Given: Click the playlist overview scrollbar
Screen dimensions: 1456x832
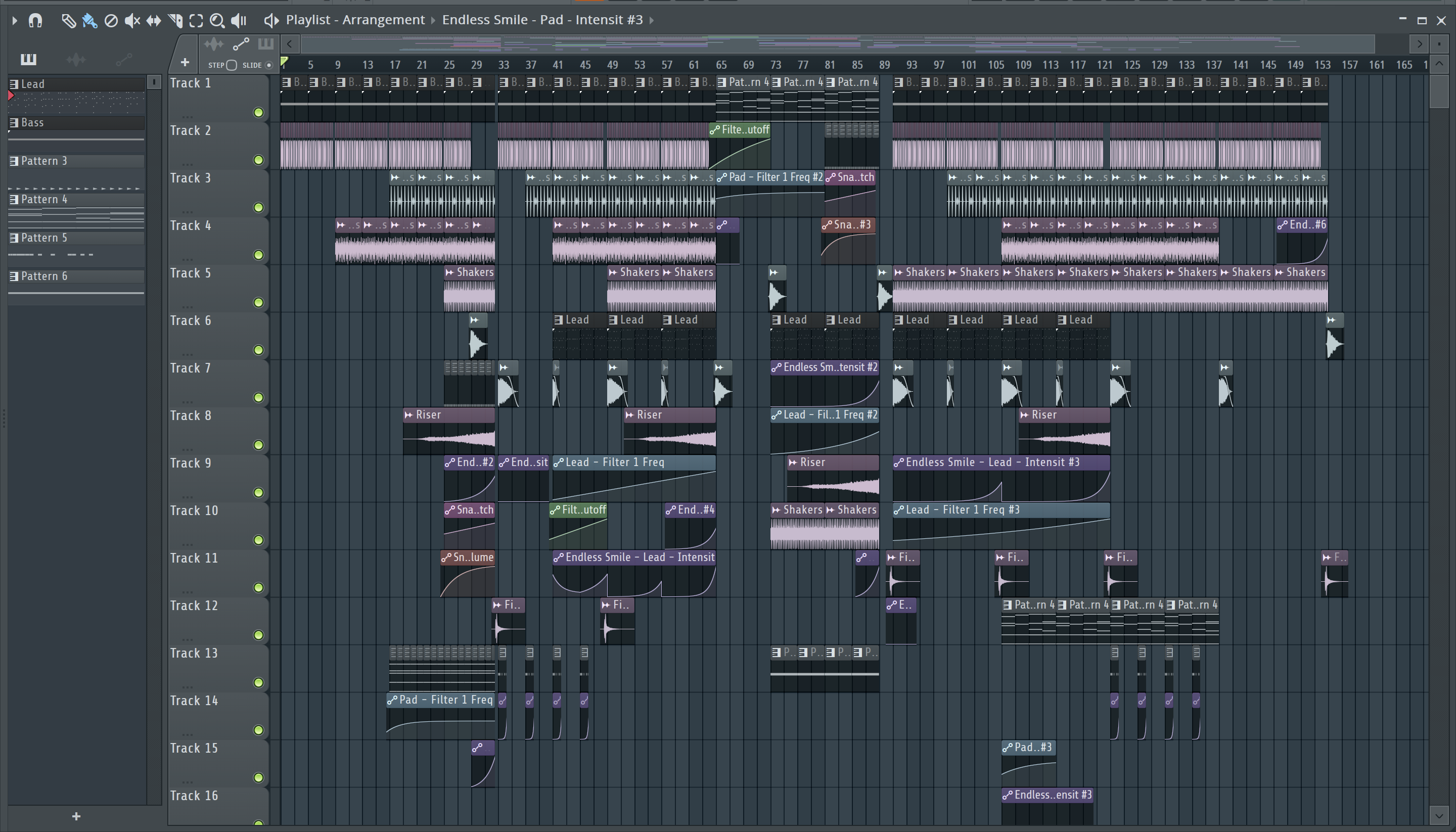Looking at the screenshot, I should click(x=837, y=44).
